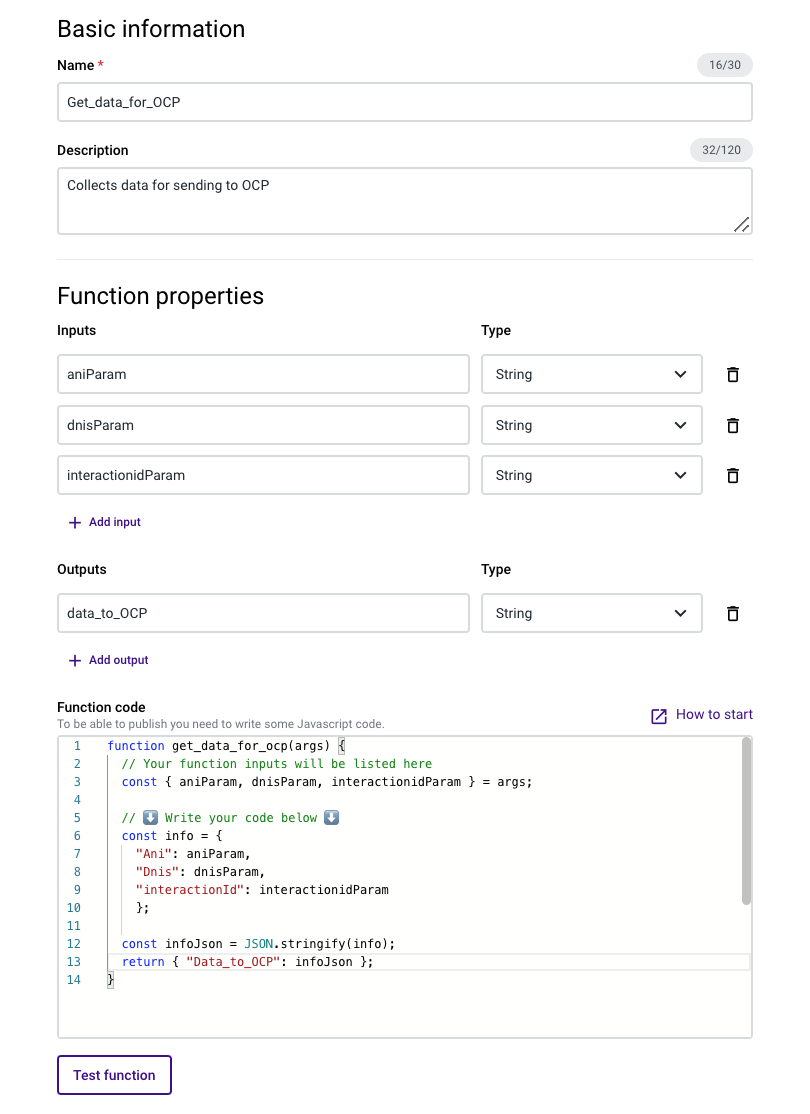Screen dimensions: 810x1114
Task: Delete the interactionidParam input row
Action: tap(732, 475)
